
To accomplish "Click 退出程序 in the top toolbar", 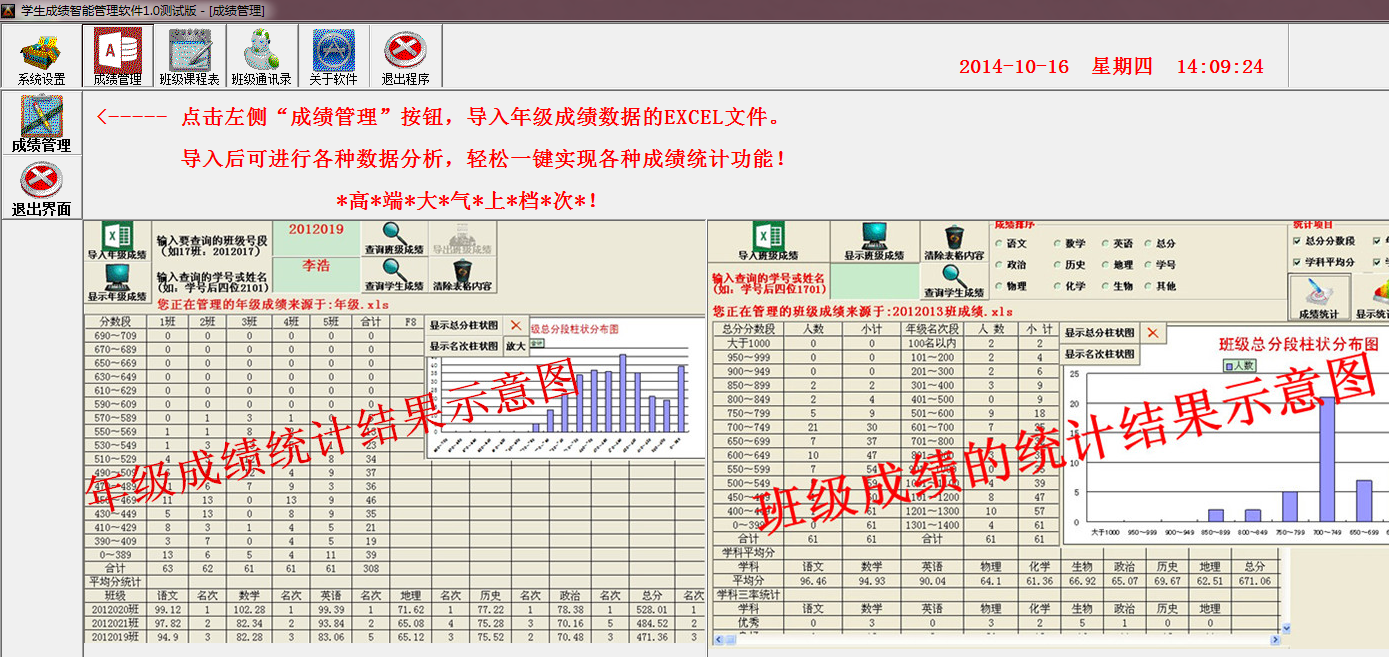I will coord(405,57).
